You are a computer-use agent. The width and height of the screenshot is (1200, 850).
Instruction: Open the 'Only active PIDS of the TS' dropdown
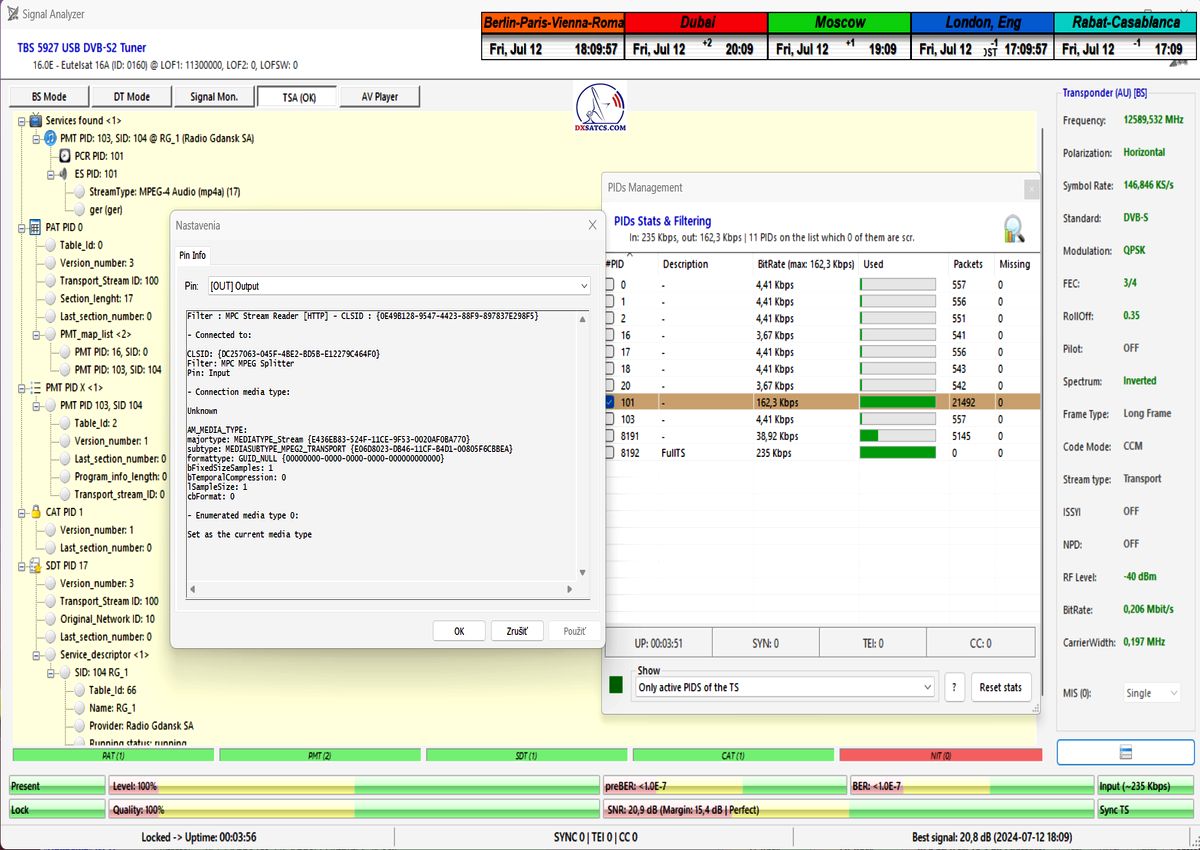click(785, 687)
